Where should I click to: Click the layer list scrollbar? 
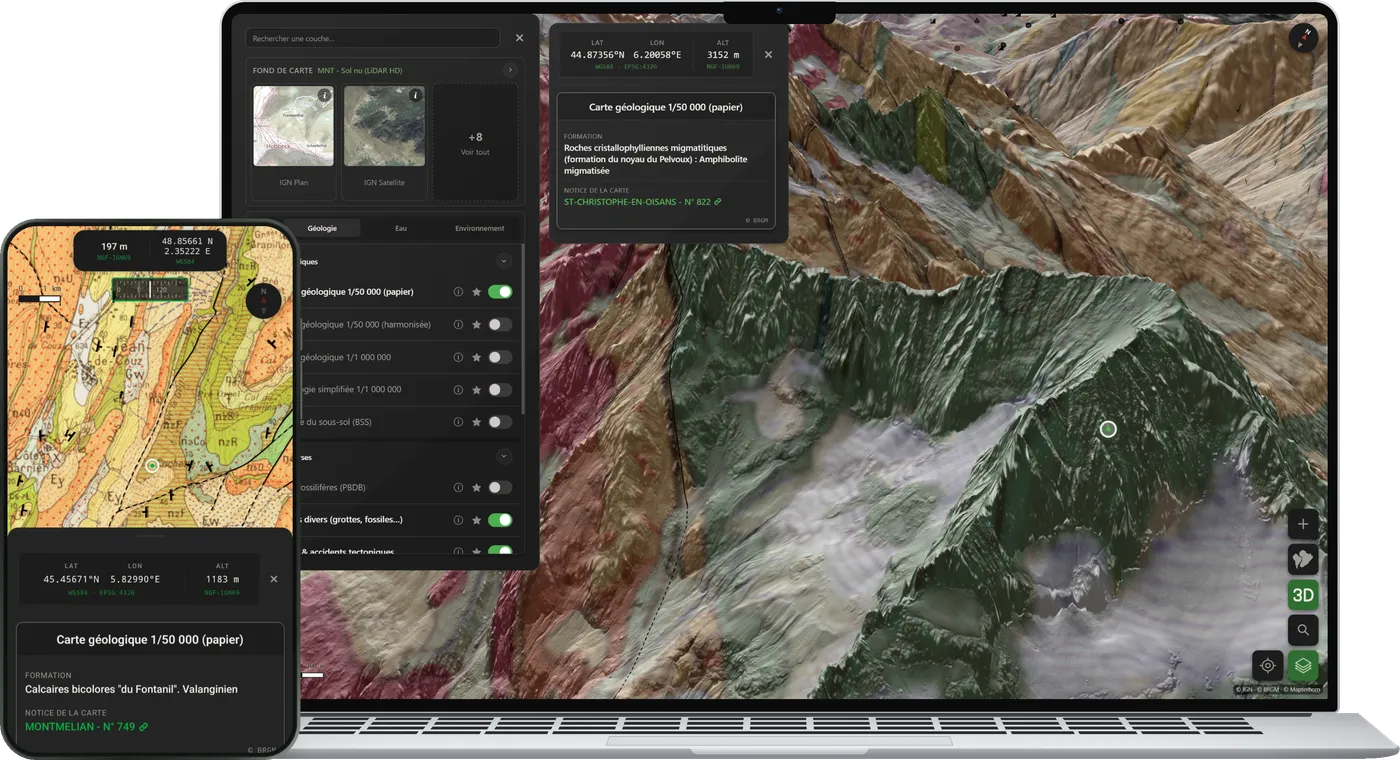523,329
